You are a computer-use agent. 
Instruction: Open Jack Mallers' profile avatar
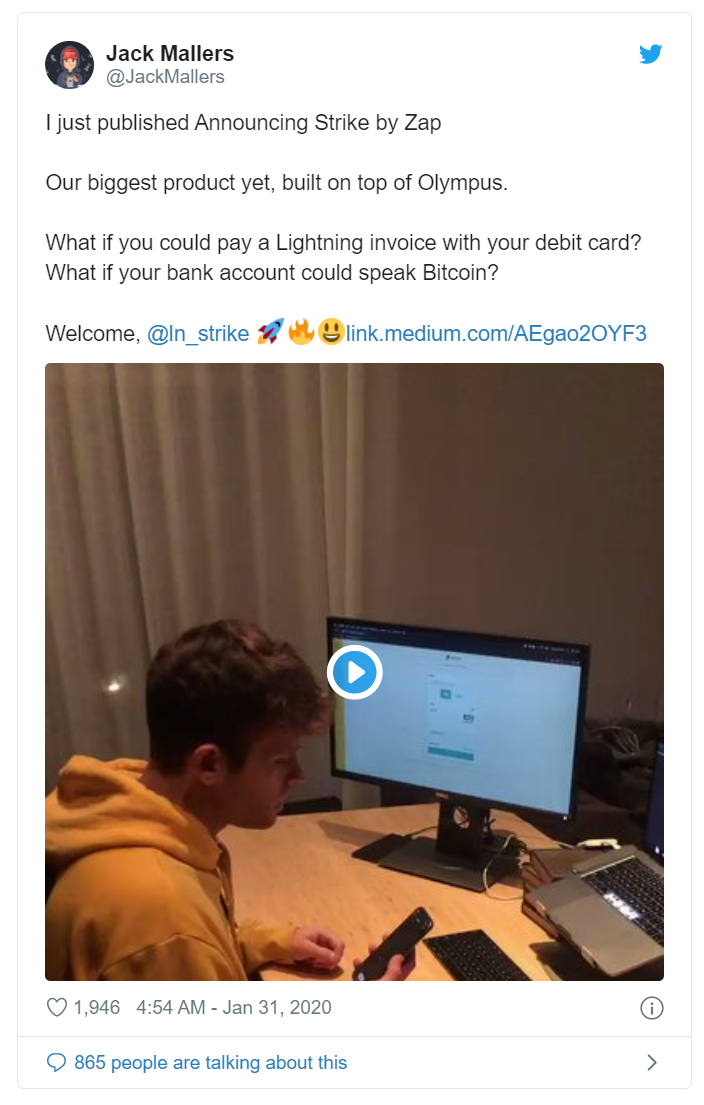coord(70,65)
